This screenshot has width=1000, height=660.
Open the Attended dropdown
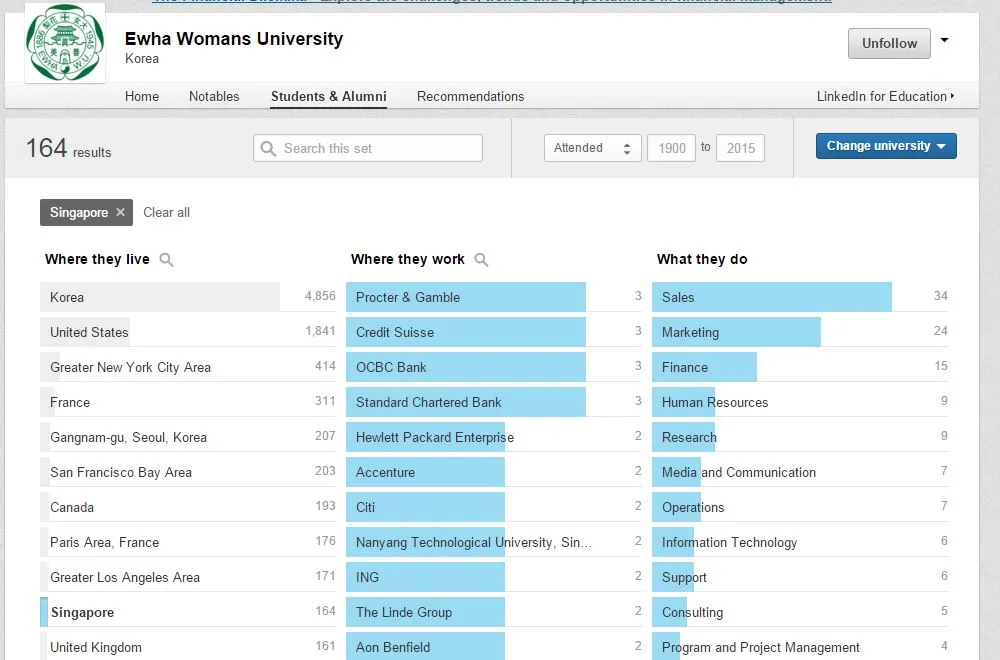point(592,148)
